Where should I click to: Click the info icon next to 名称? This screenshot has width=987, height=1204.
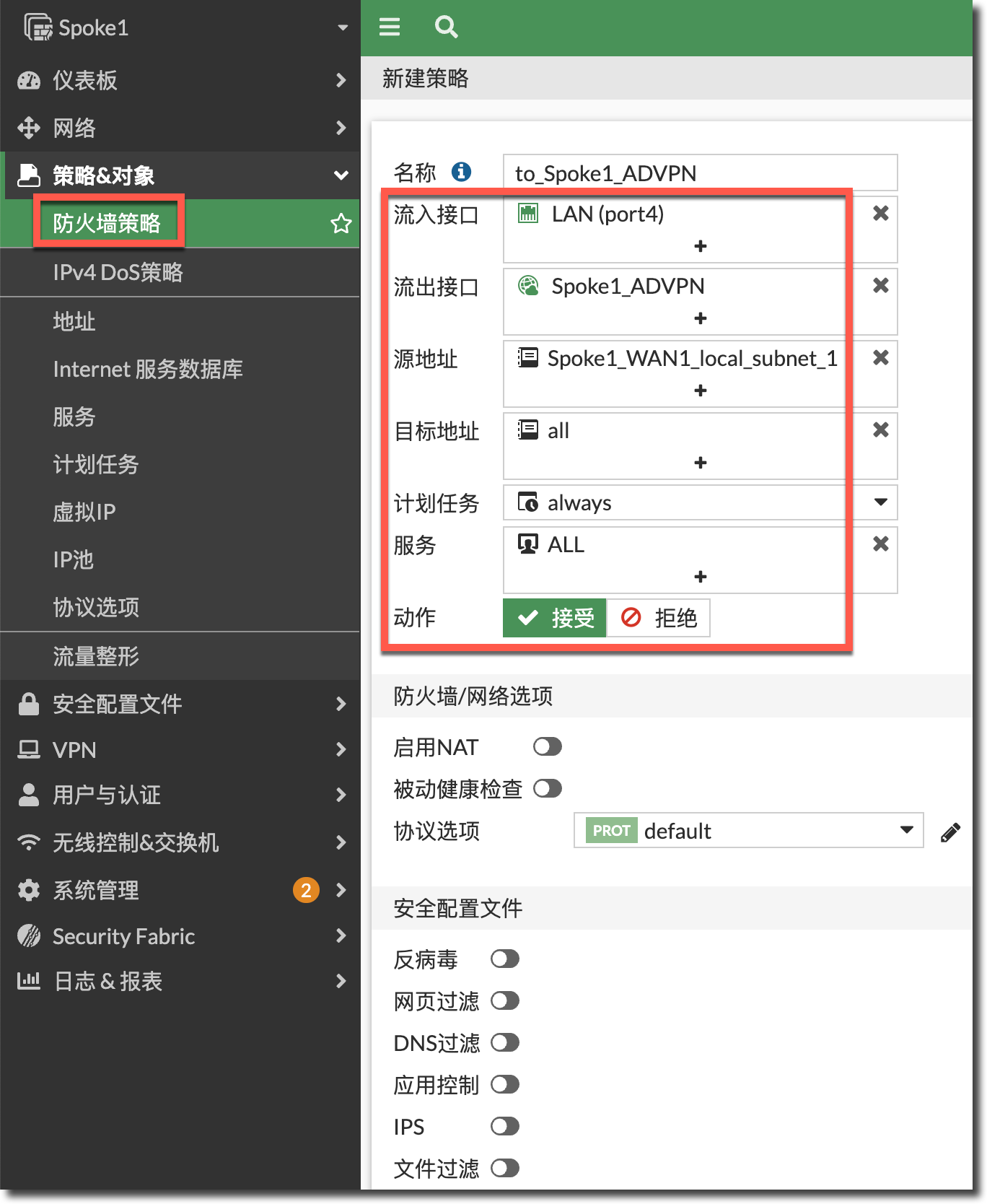coord(461,172)
